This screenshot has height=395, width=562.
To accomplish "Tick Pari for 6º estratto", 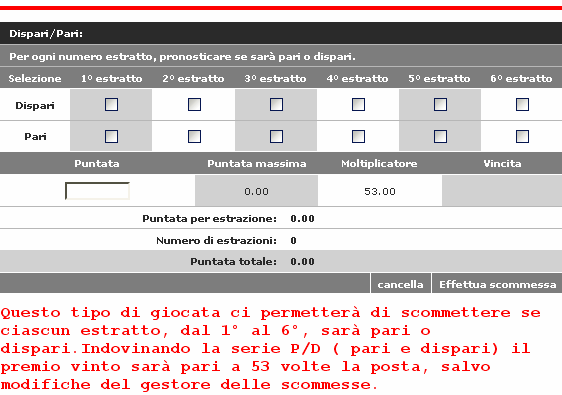I will tap(522, 136).
